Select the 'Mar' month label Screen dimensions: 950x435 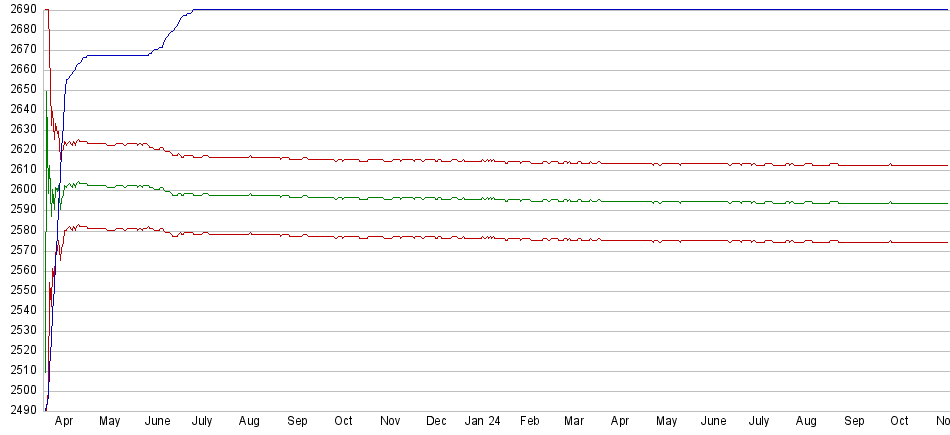[x=575, y=421]
